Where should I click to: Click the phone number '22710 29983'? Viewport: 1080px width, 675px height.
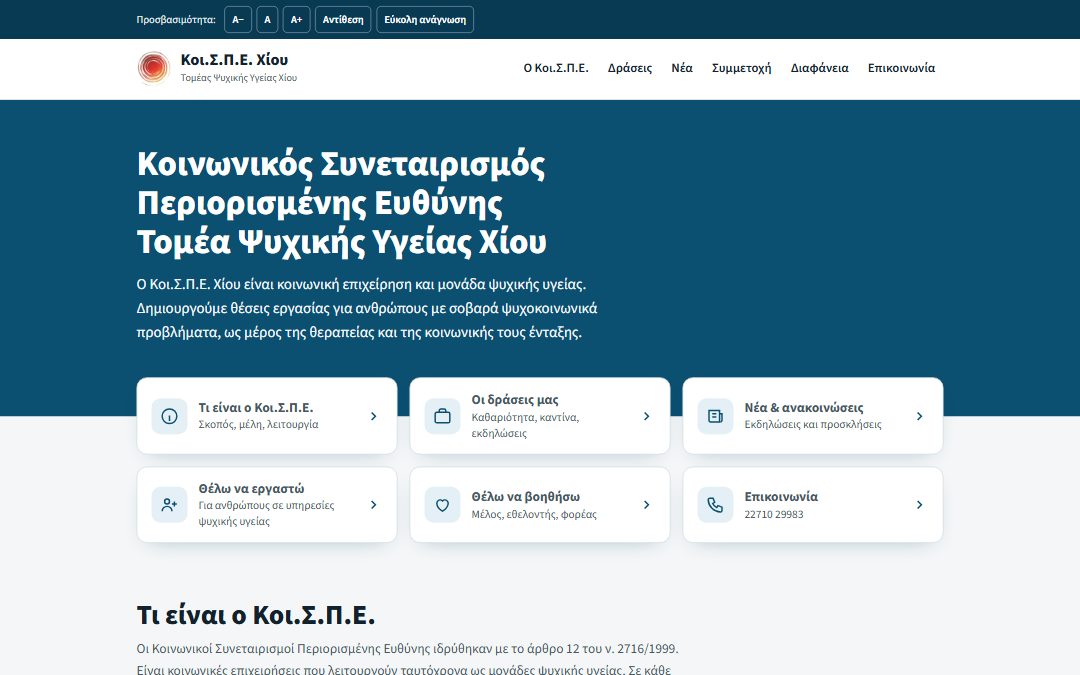[773, 515]
